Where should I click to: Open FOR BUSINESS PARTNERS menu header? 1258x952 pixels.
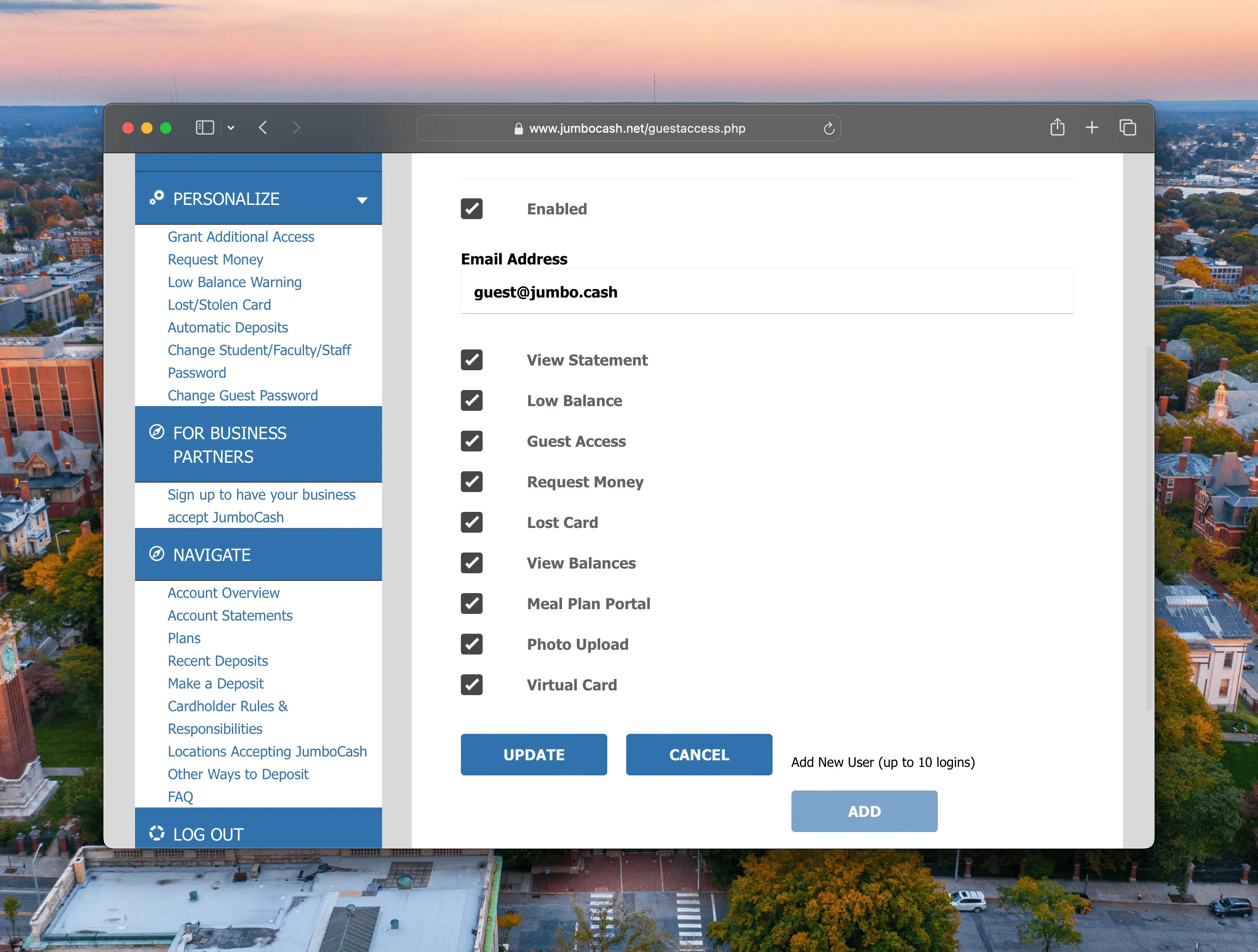(258, 445)
